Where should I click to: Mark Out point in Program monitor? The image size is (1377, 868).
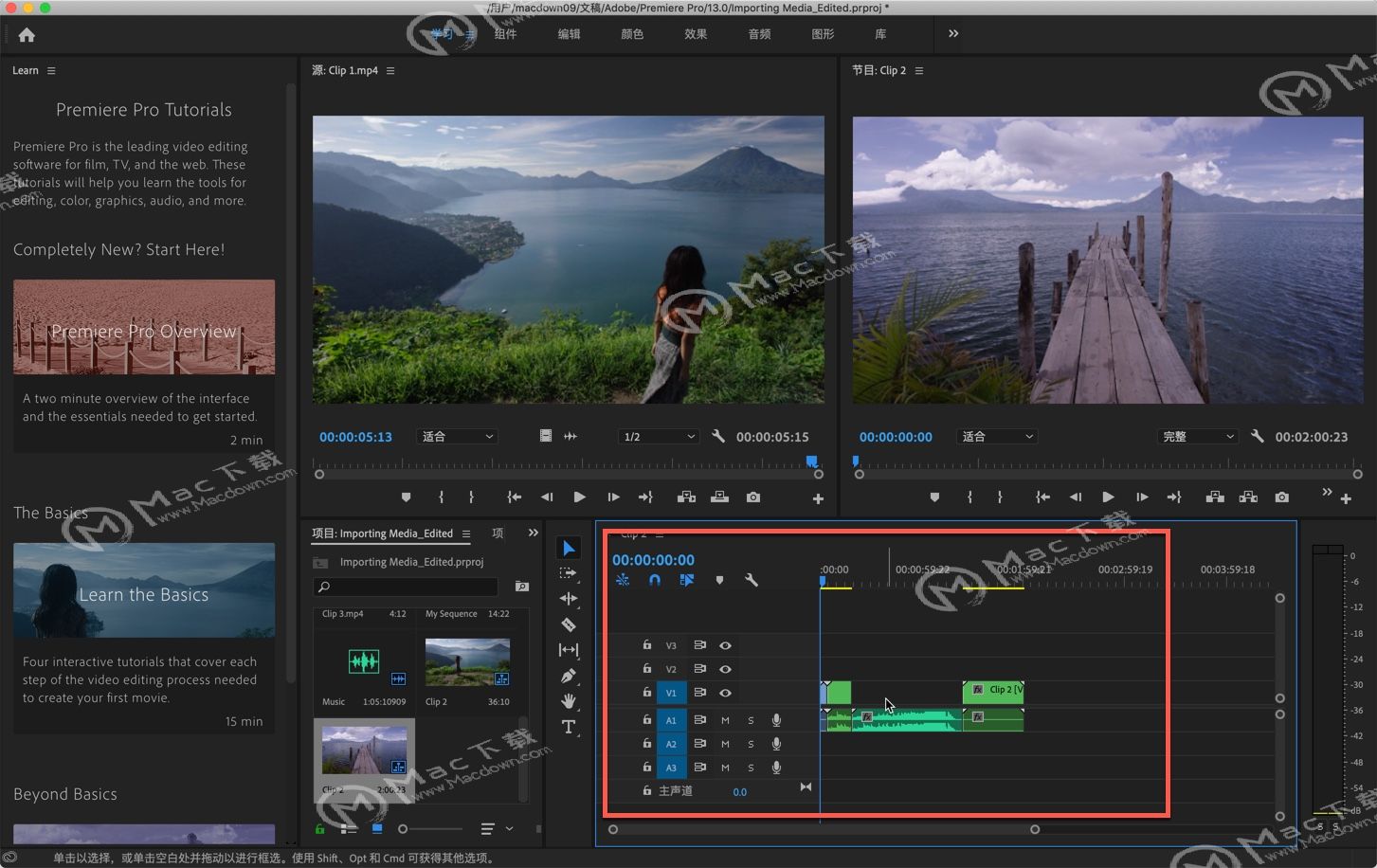(1000, 497)
